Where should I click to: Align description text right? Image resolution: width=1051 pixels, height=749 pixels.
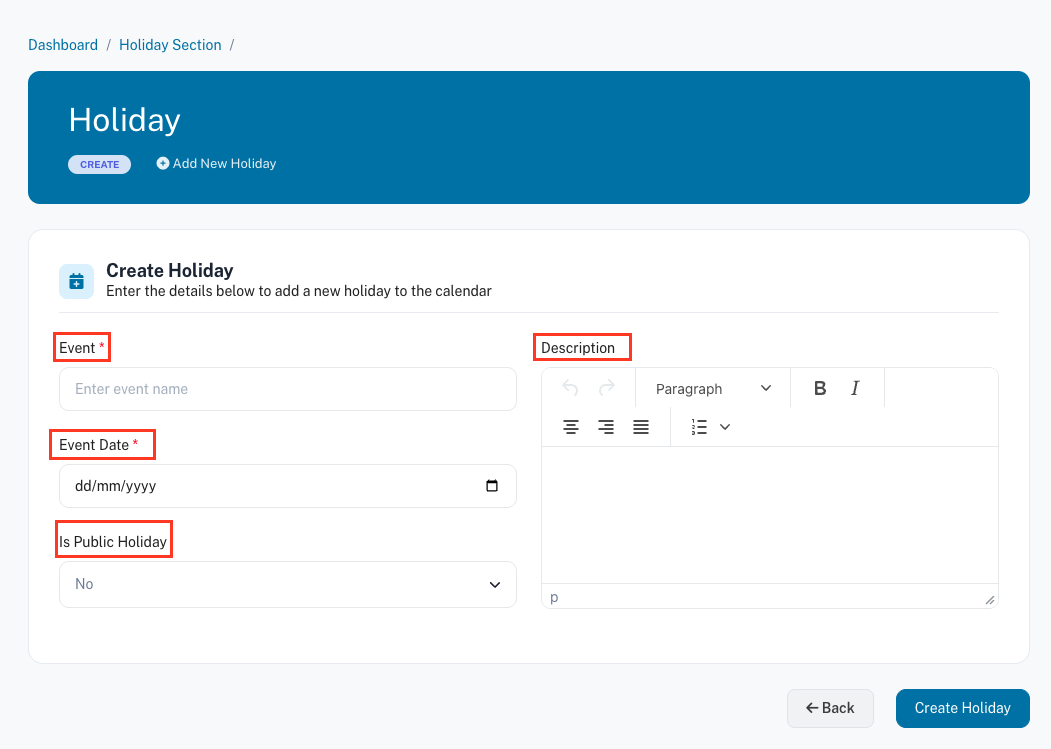[606, 427]
